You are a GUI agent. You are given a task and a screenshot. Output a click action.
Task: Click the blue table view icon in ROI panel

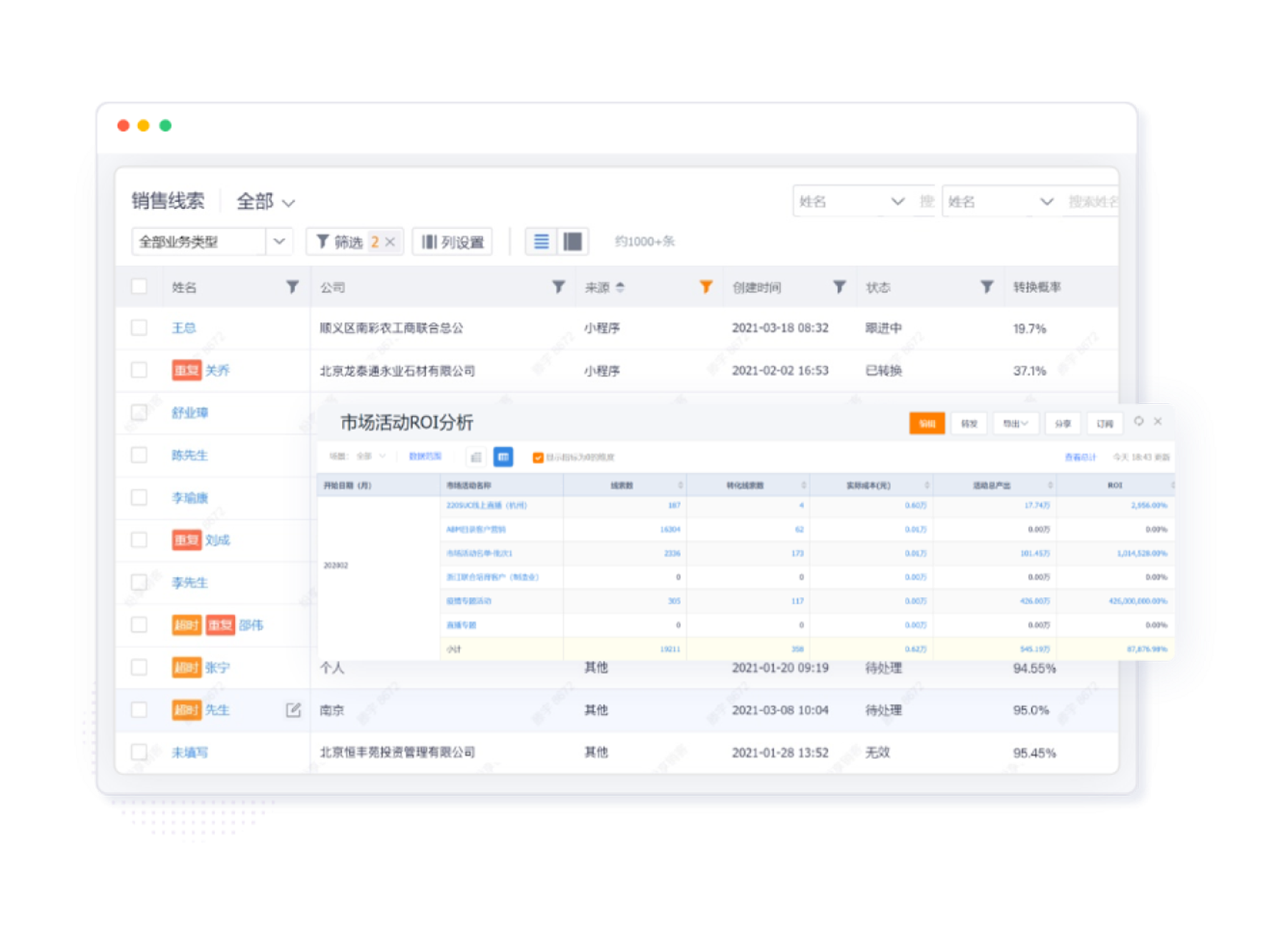pos(503,457)
